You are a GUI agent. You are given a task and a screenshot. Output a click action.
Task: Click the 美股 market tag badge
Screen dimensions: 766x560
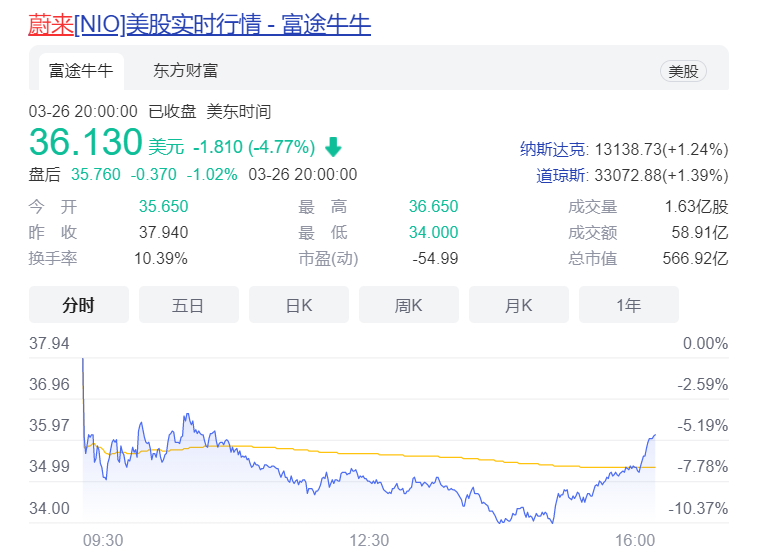click(684, 71)
